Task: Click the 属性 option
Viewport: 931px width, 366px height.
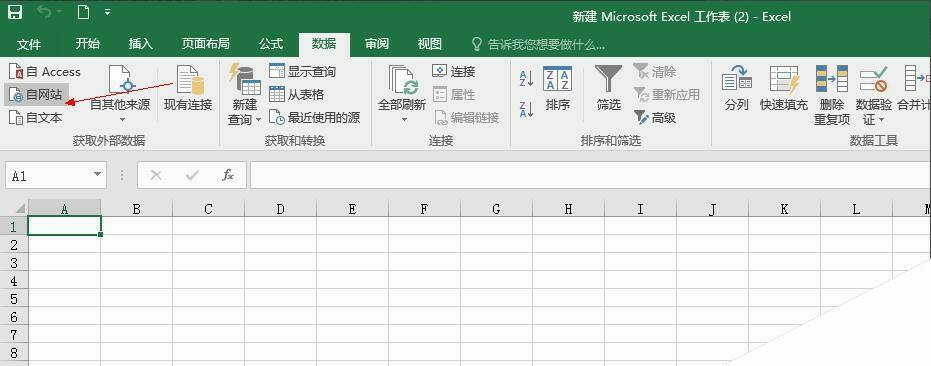Action: [x=454, y=94]
